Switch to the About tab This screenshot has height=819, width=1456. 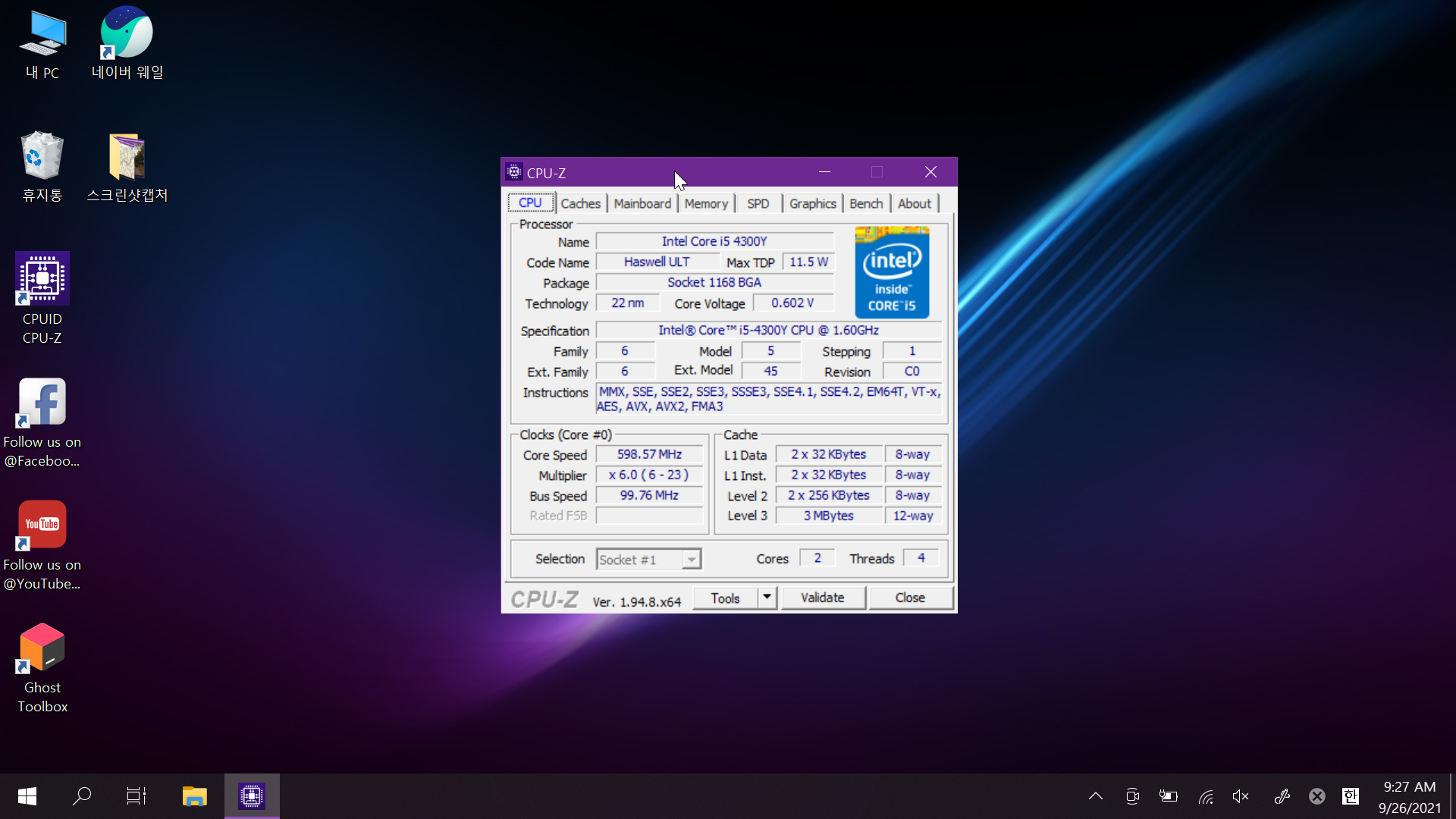915,203
